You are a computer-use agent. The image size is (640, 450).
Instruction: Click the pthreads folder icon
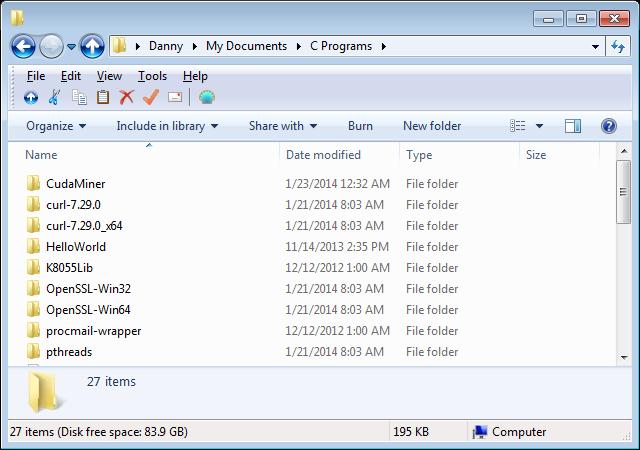[33, 352]
